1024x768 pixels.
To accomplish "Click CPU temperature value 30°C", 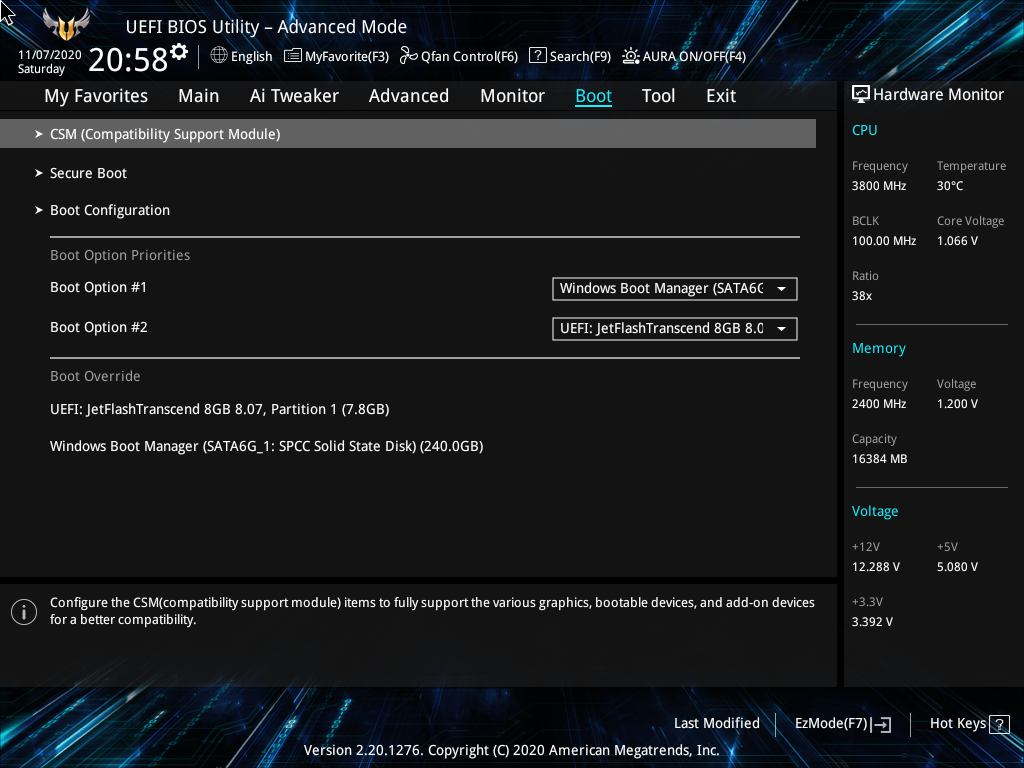I will pyautogui.click(x=950, y=186).
